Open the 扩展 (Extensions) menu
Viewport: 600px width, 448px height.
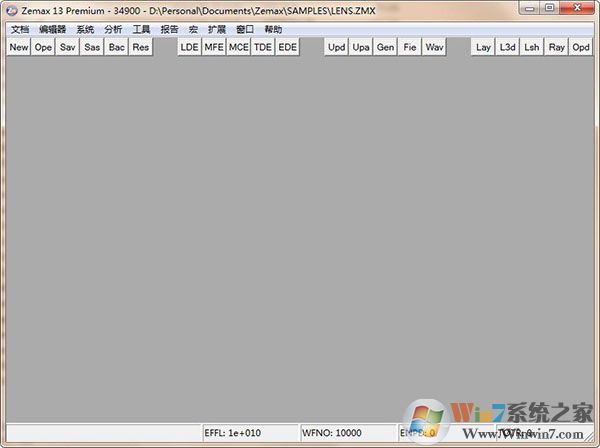pyautogui.click(x=217, y=29)
